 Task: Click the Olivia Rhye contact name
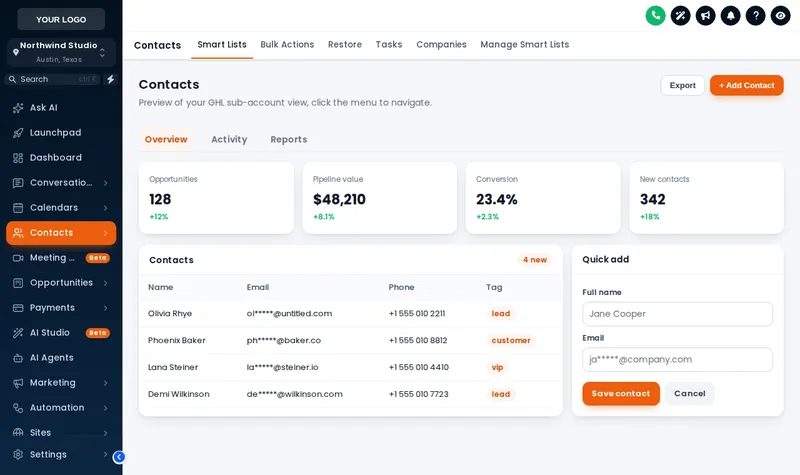pyautogui.click(x=170, y=314)
